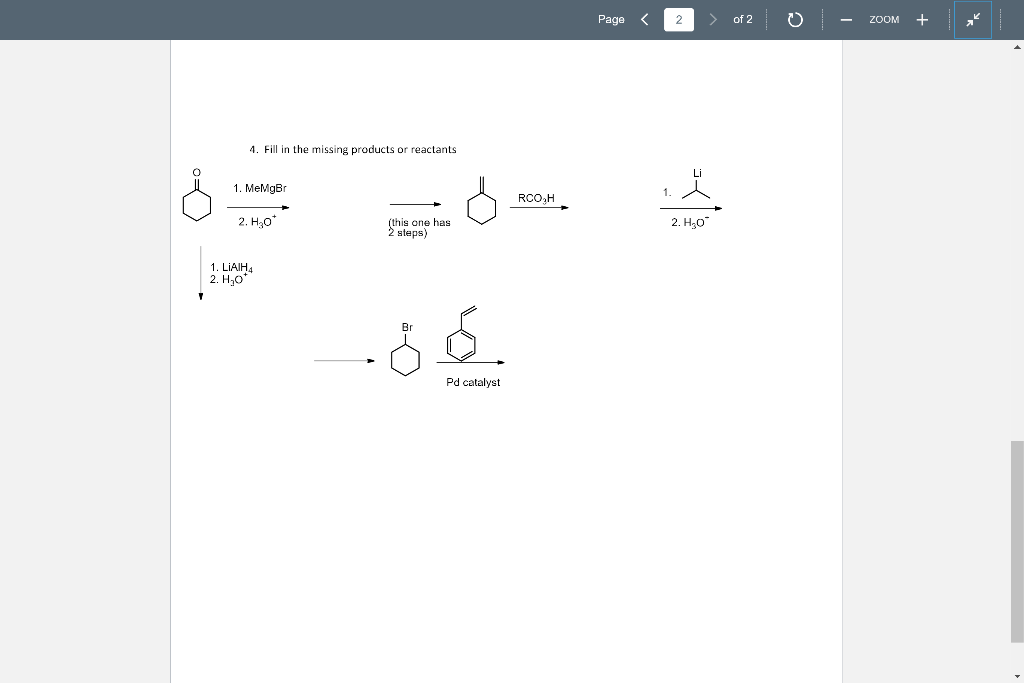Image resolution: width=1024 pixels, height=683 pixels.
Task: Select the cyclohexanone structure on the page
Action: [x=197, y=203]
